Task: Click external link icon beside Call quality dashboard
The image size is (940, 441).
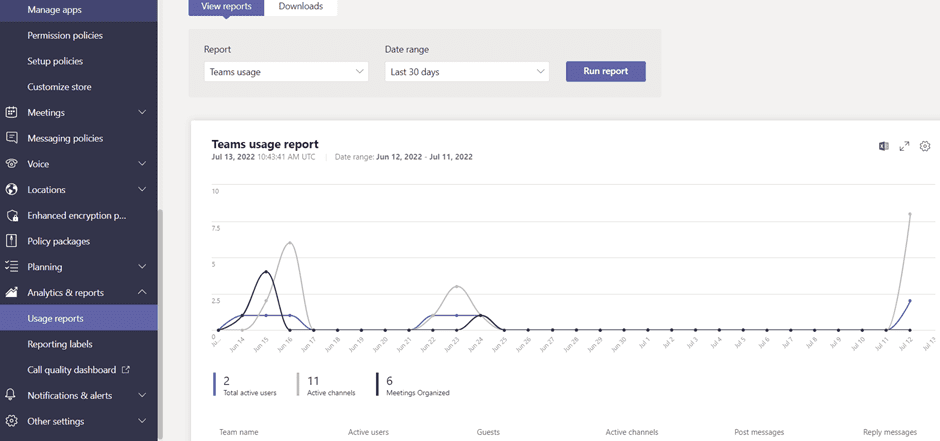Action: [x=126, y=370]
